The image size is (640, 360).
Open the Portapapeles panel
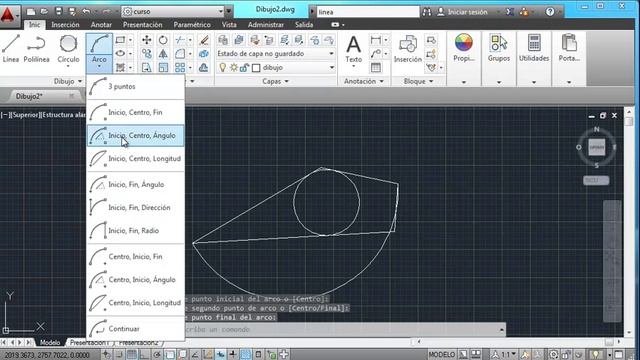point(569,48)
